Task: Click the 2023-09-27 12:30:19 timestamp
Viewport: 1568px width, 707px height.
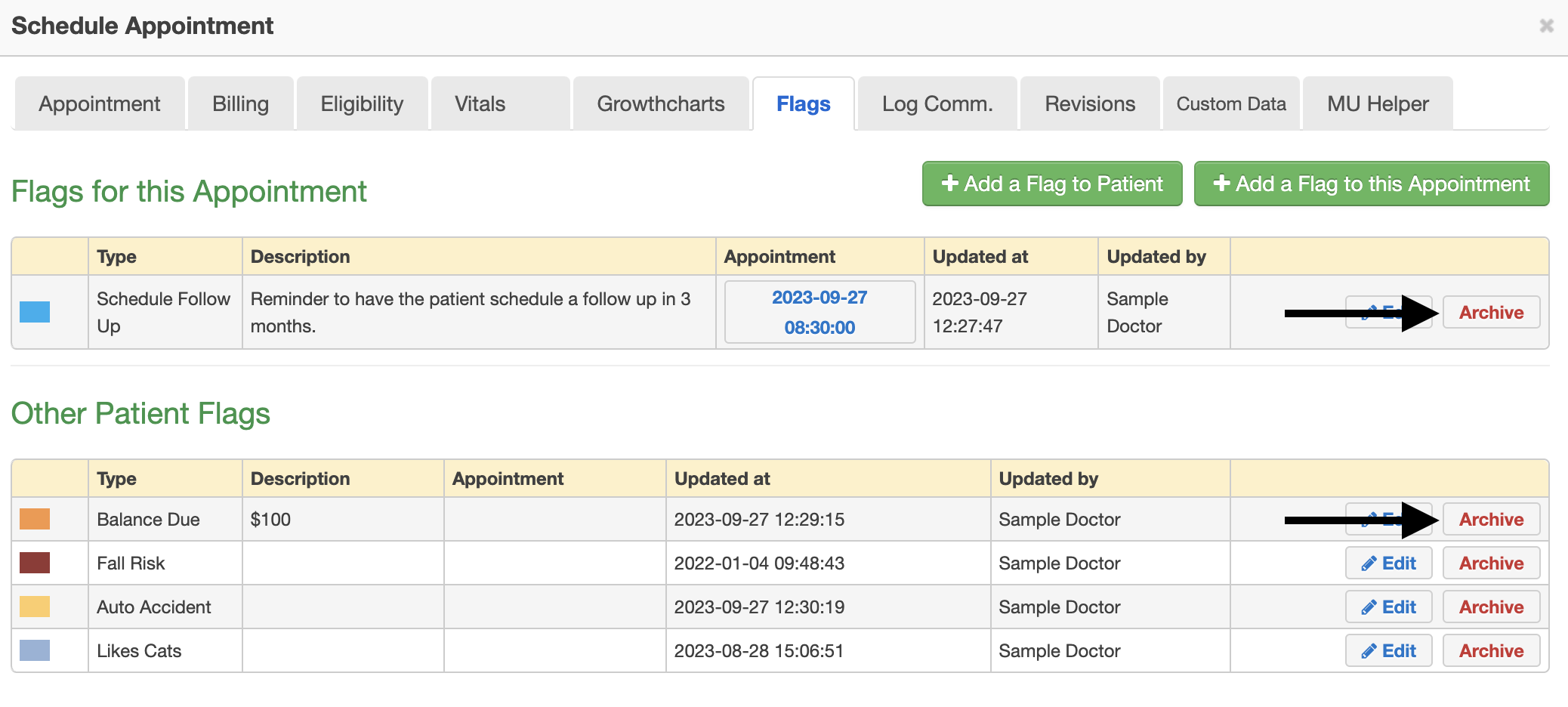Action: 759,607
